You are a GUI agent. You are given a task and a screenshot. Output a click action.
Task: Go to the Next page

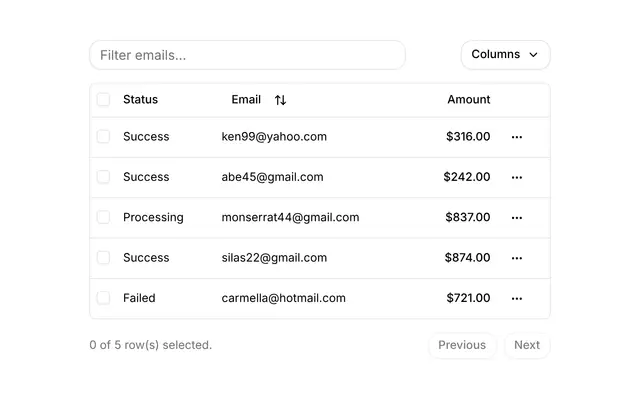pyautogui.click(x=527, y=345)
